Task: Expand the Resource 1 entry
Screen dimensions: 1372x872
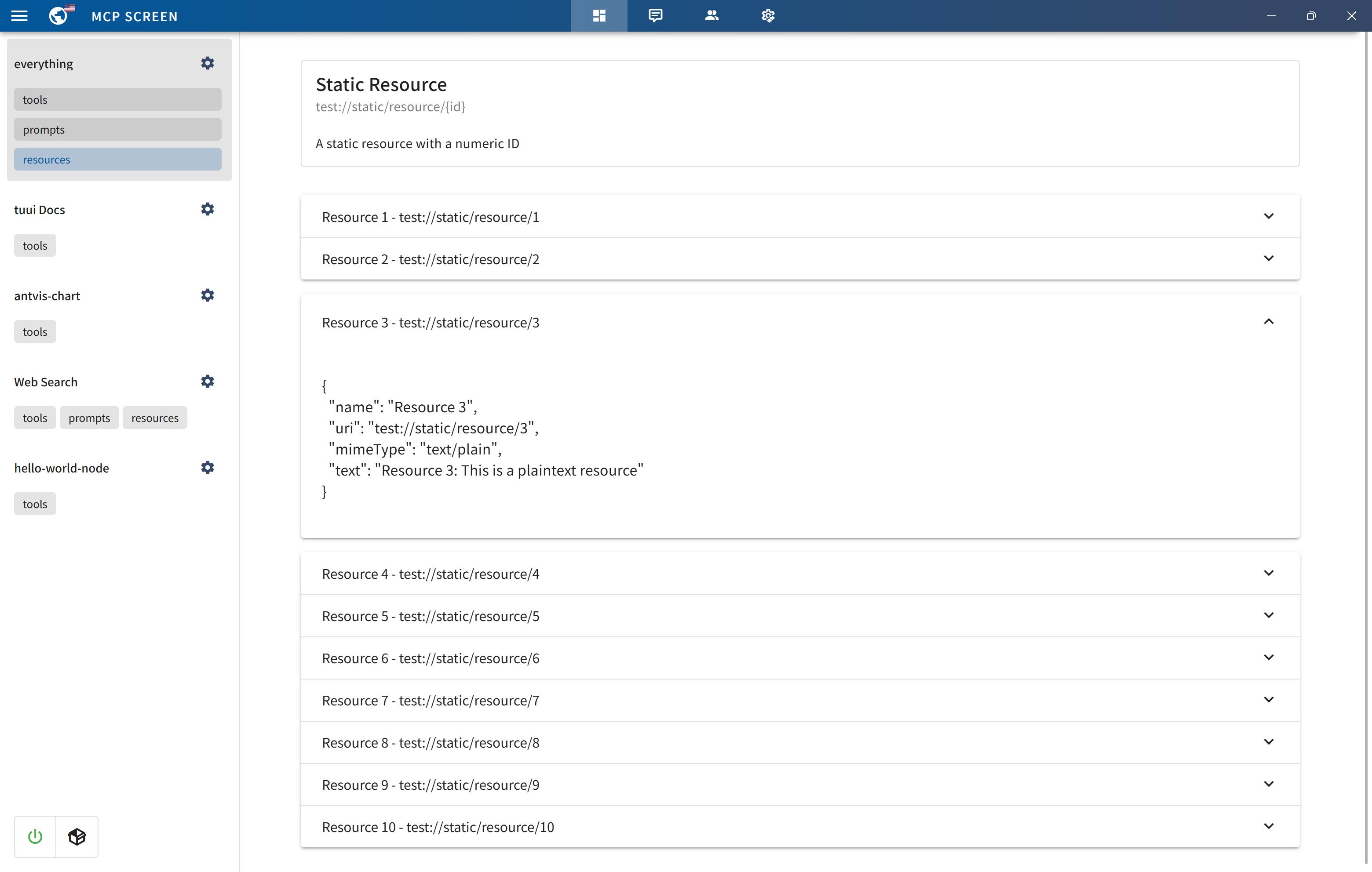Action: 1268,216
